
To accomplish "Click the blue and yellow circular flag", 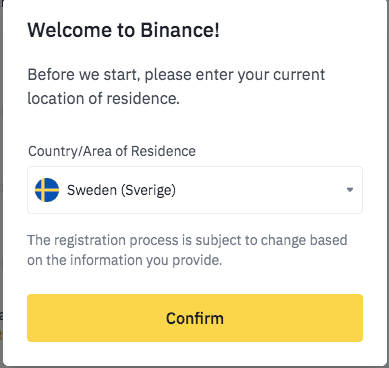I will [x=47, y=190].
